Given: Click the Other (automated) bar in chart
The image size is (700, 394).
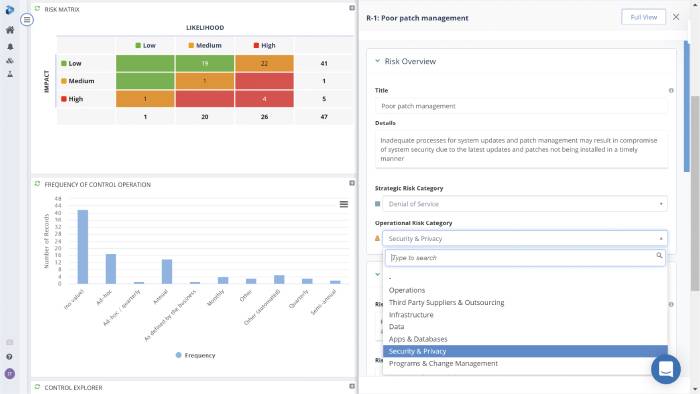Looking at the screenshot, I should click(279, 279).
